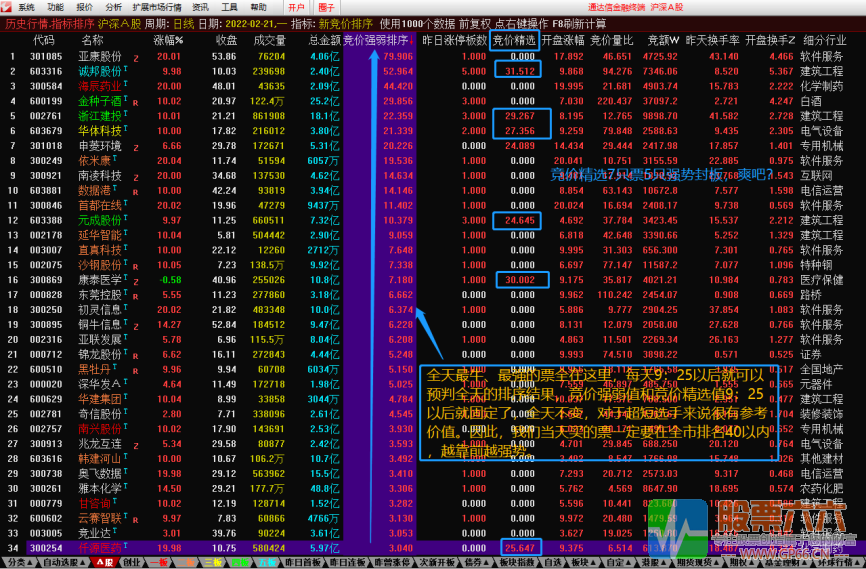Screen dimensions: 866x569
Task: Click the 竞价精选 column header
Action: [x=514, y=40]
